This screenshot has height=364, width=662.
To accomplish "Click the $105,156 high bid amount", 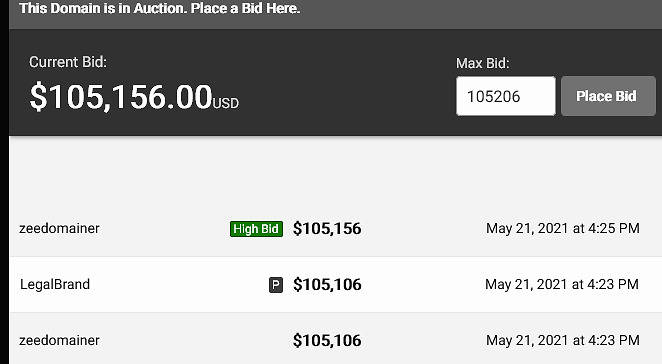I will pos(327,229).
